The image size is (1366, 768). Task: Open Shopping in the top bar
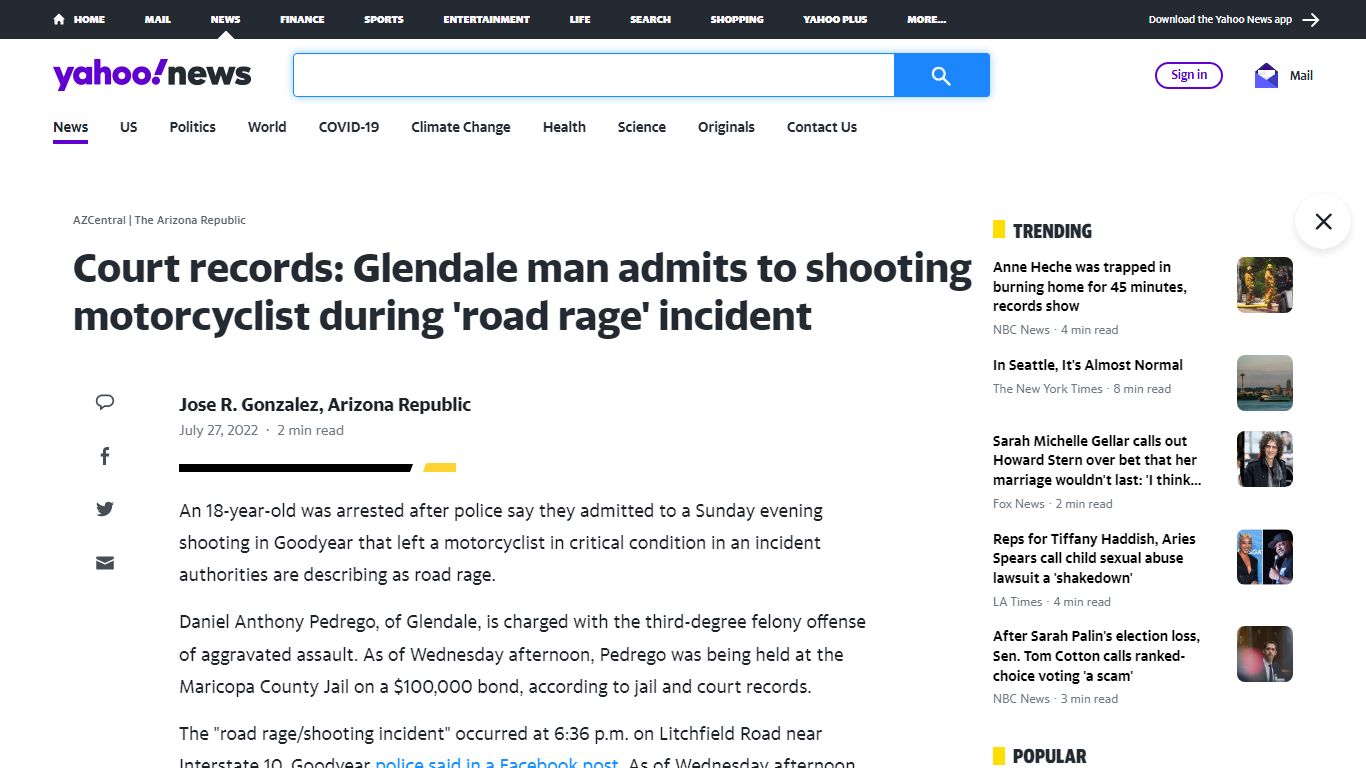(737, 19)
